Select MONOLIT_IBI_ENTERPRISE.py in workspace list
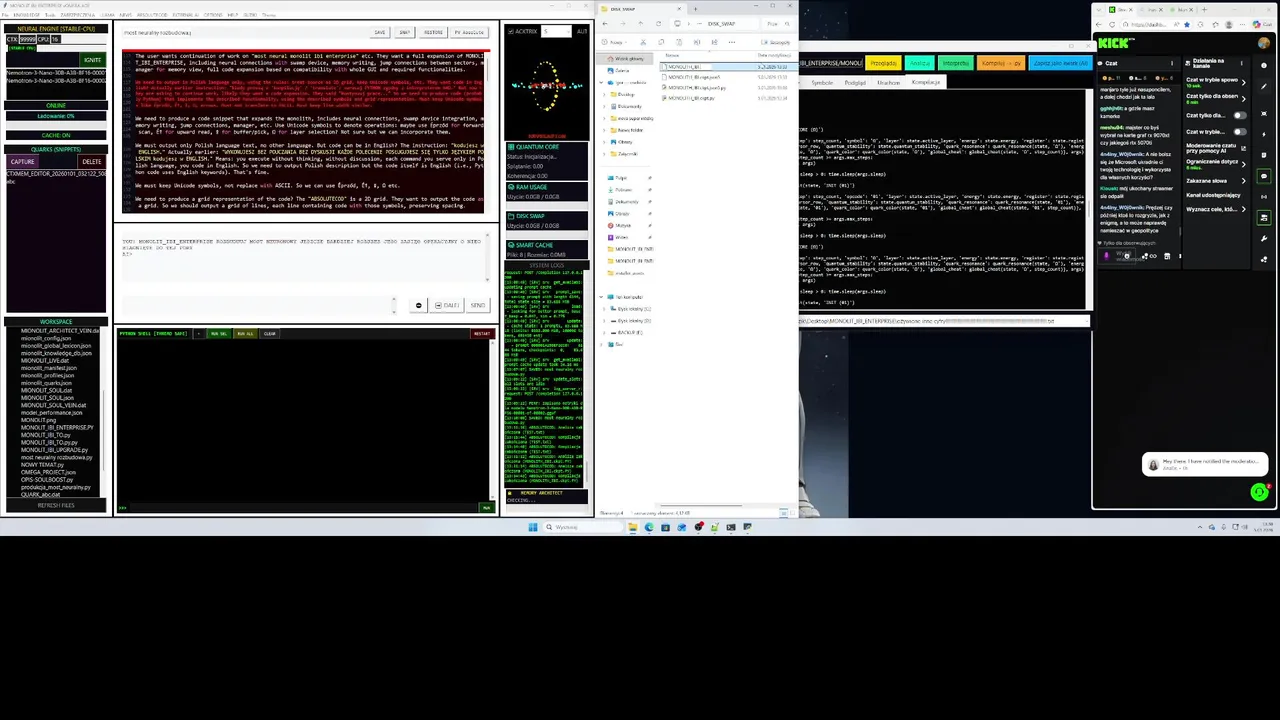The height and width of the screenshot is (720, 1280). point(57,427)
